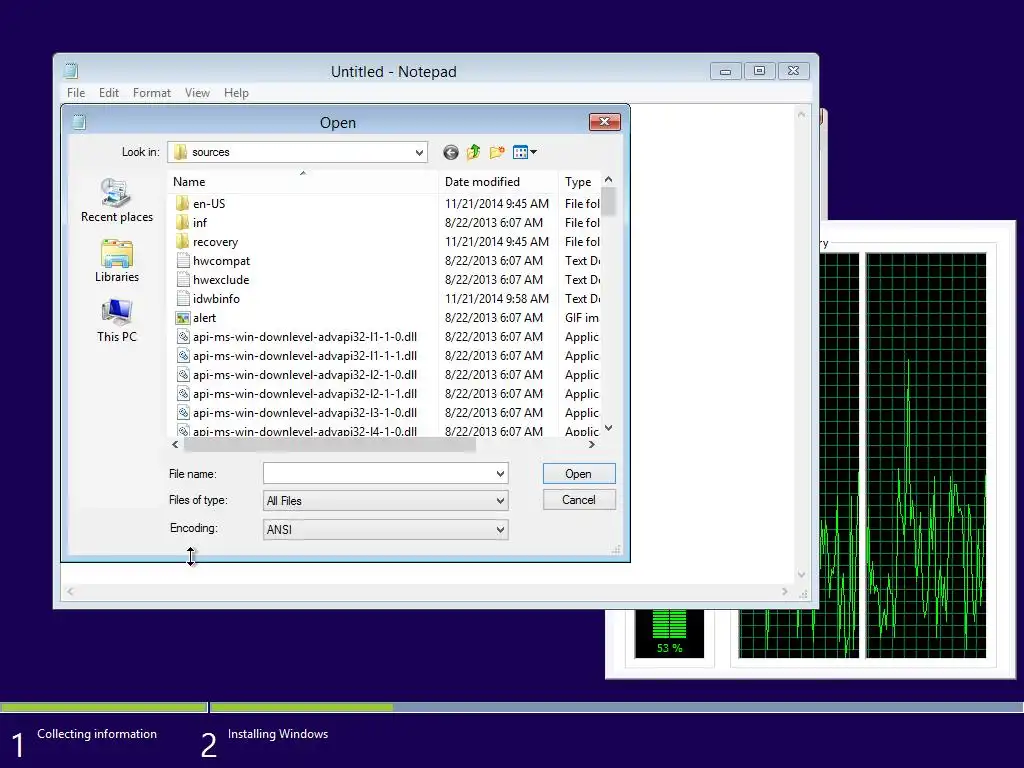This screenshot has height=768, width=1024.
Task: Click the icon of api-ms-win-downlevel-advapi32-l2-1-0.dll
Action: pos(183,375)
